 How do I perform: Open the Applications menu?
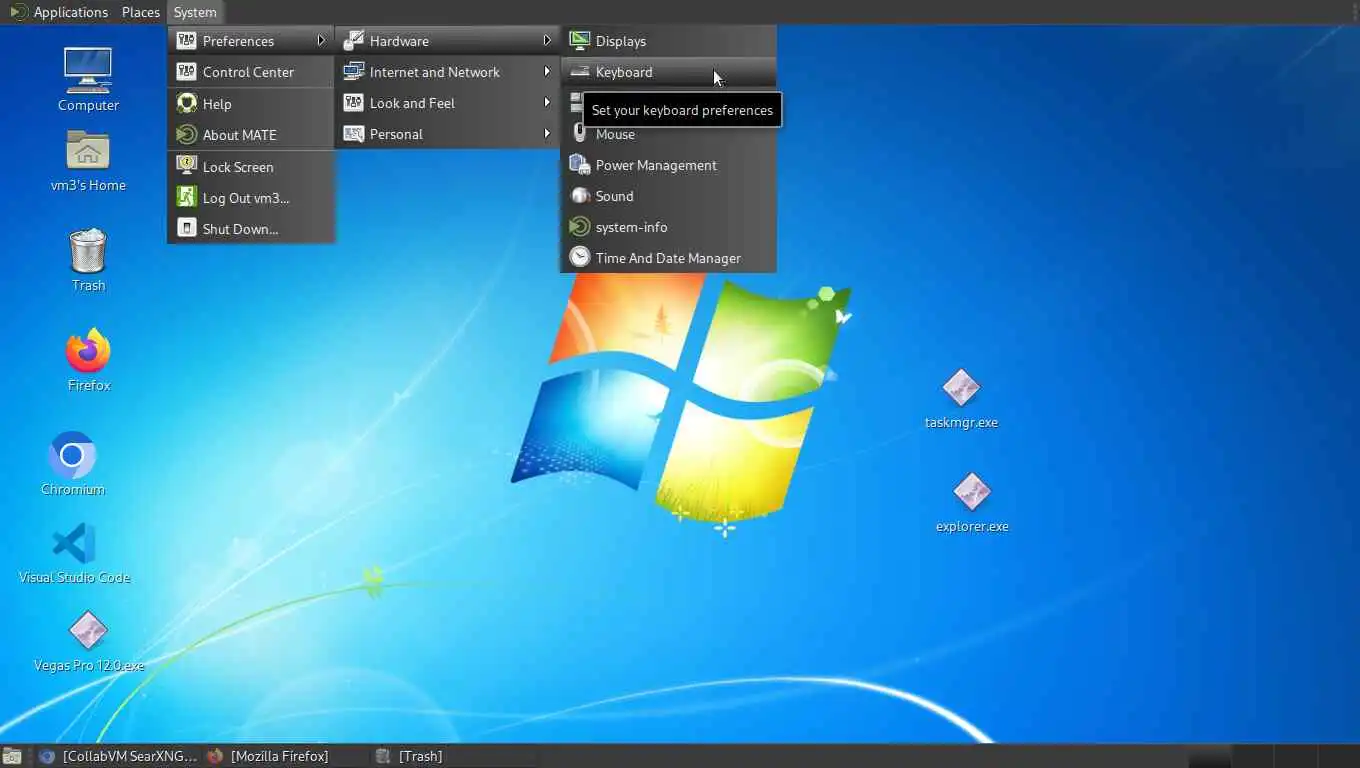[59, 12]
